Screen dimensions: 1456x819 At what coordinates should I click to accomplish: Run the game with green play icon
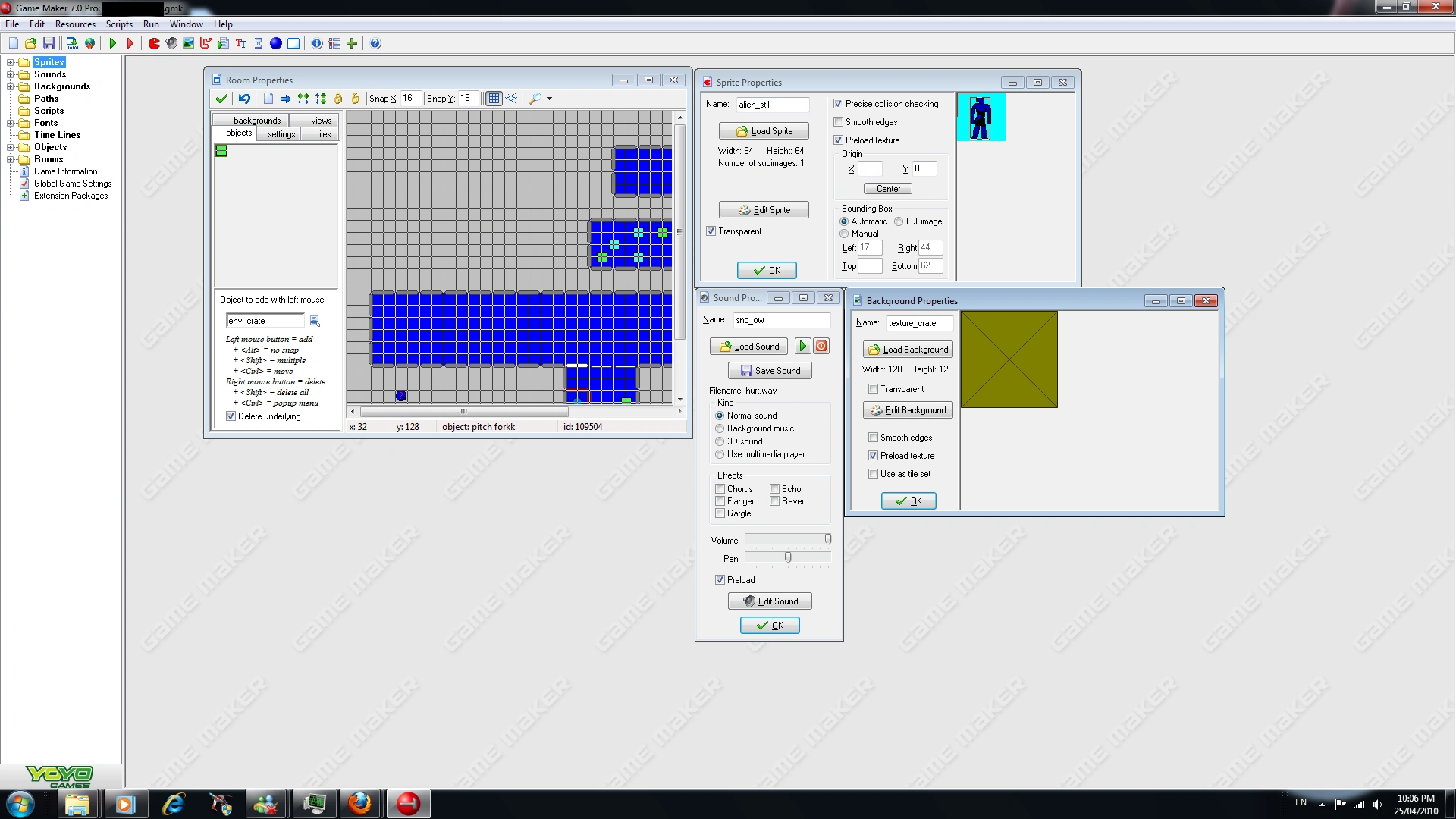[x=112, y=43]
